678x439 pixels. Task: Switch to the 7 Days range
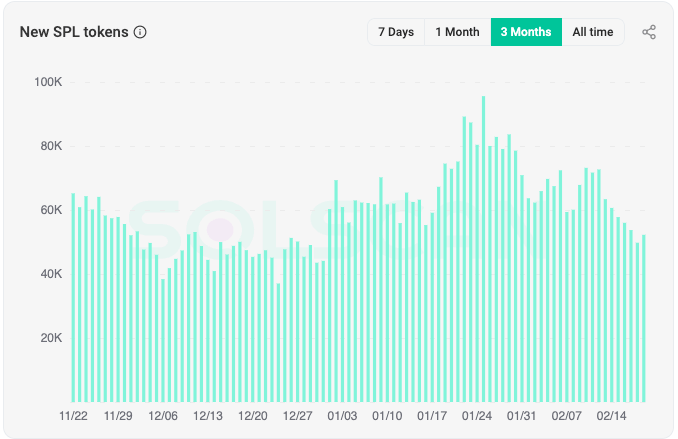(396, 32)
